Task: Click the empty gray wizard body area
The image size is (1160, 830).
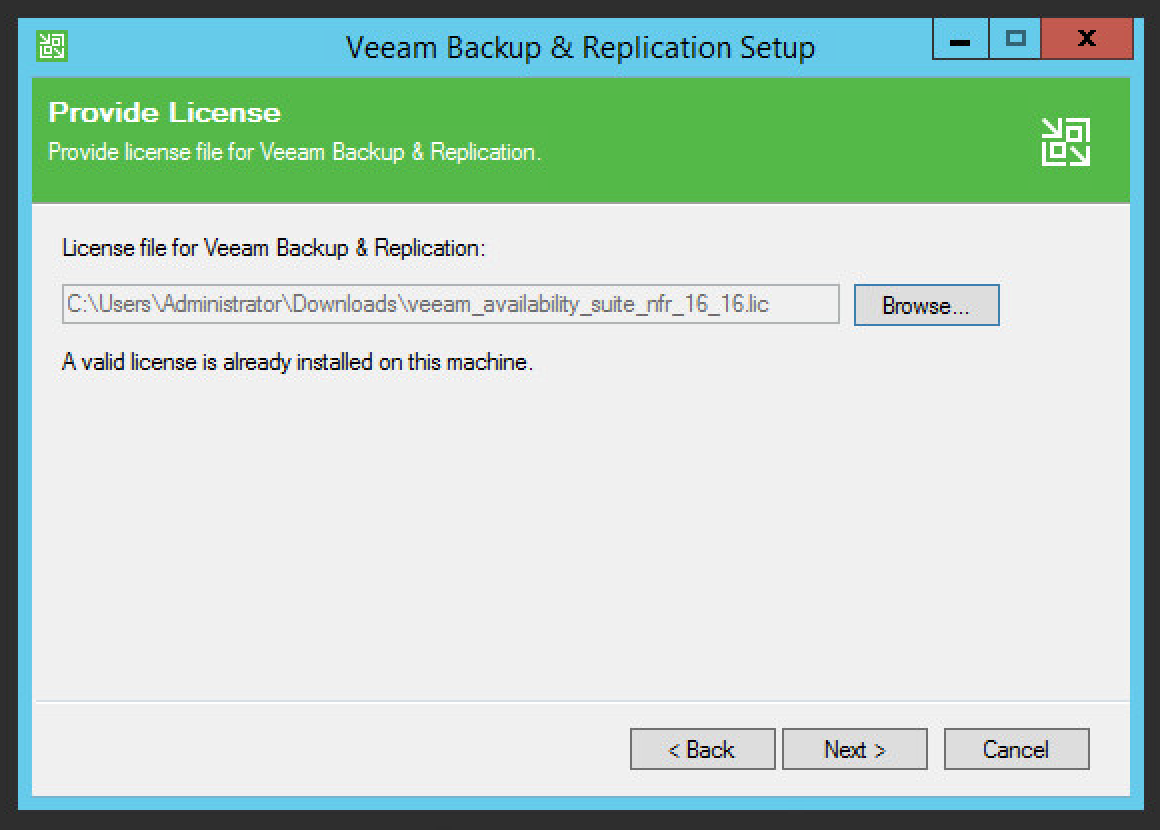Action: [580, 530]
